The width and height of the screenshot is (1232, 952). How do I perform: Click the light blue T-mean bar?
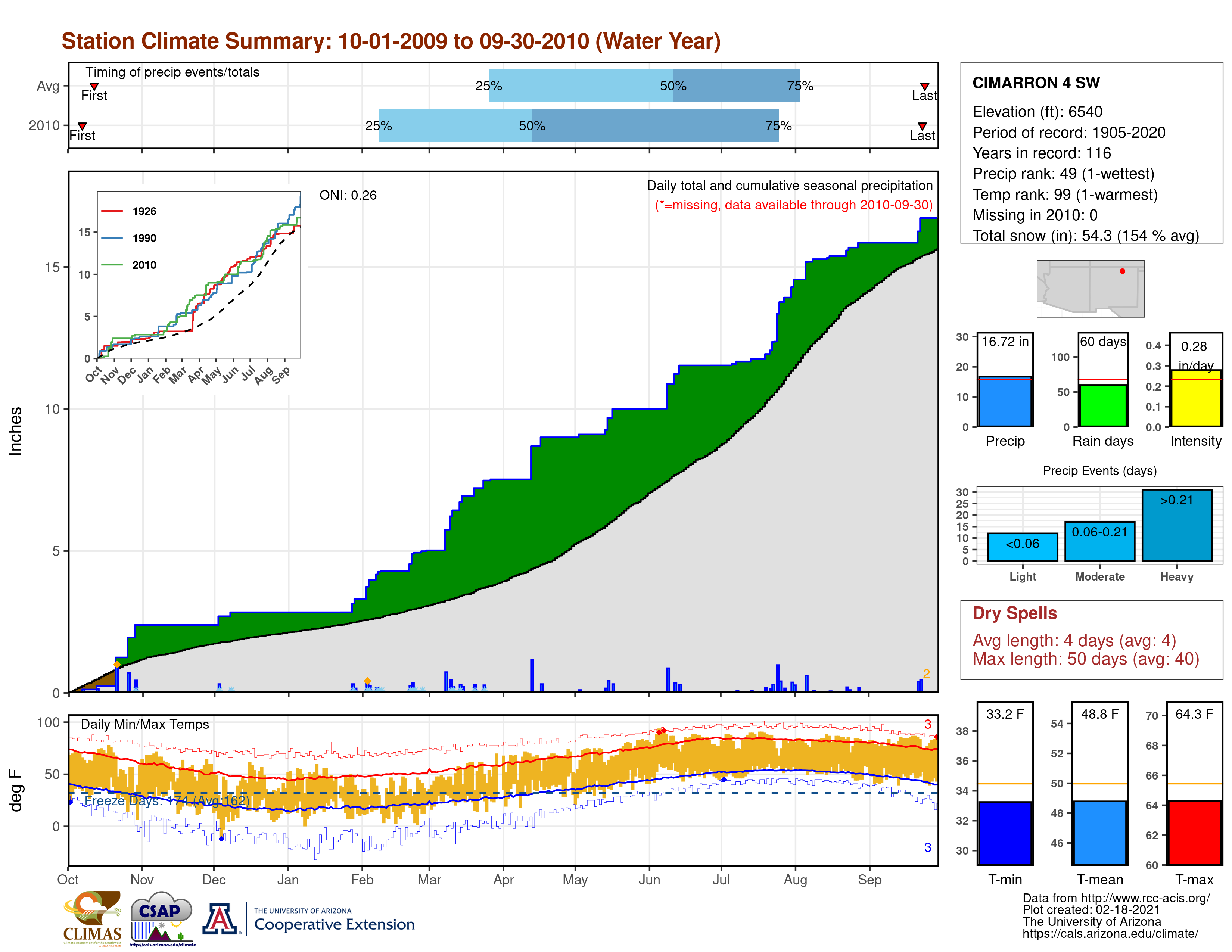(x=1100, y=833)
